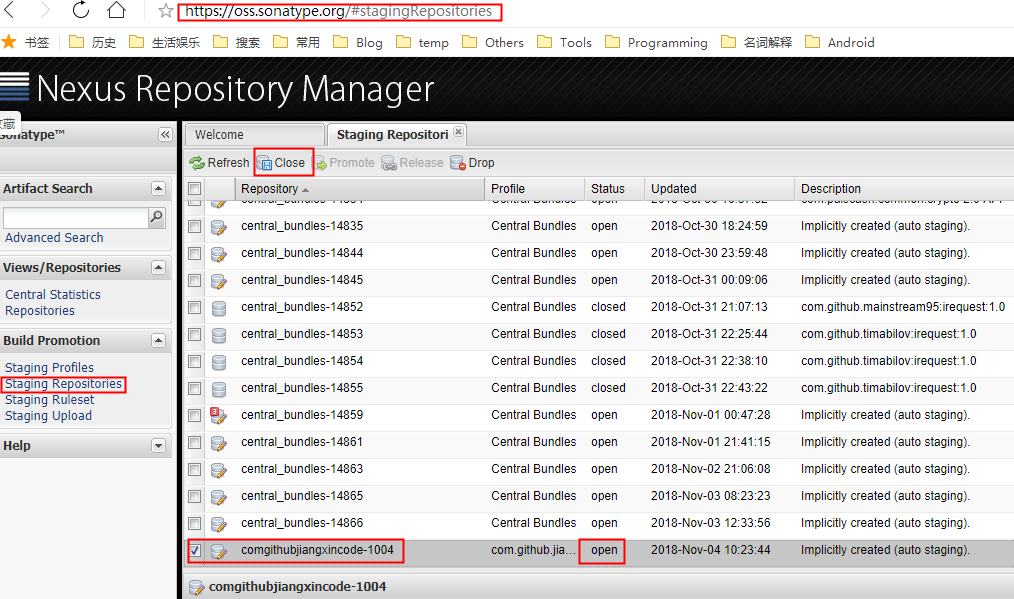Image resolution: width=1014 pixels, height=599 pixels.
Task: Click the Refresh toolbar button
Action: (x=219, y=163)
